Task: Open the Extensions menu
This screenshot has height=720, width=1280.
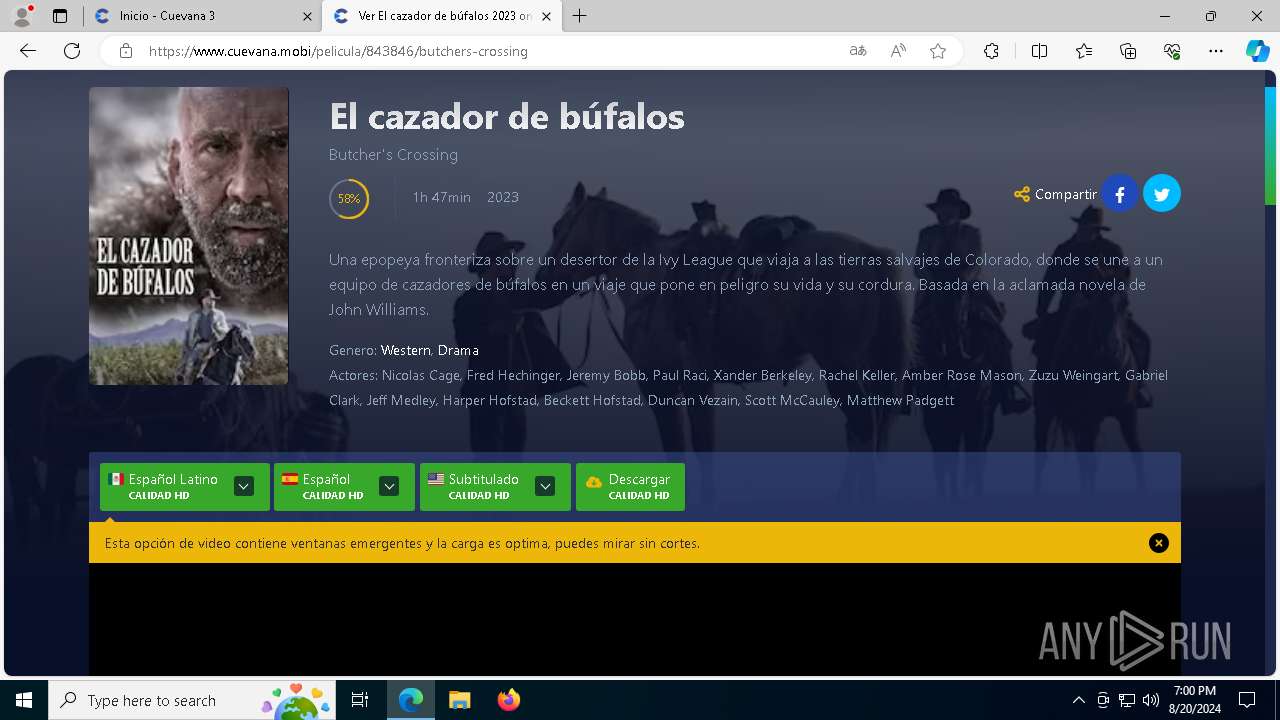Action: click(991, 51)
